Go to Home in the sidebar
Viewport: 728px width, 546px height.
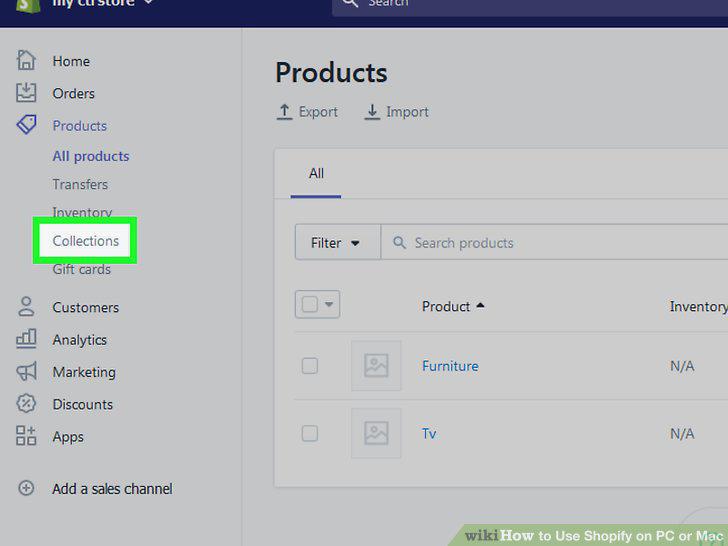click(71, 61)
